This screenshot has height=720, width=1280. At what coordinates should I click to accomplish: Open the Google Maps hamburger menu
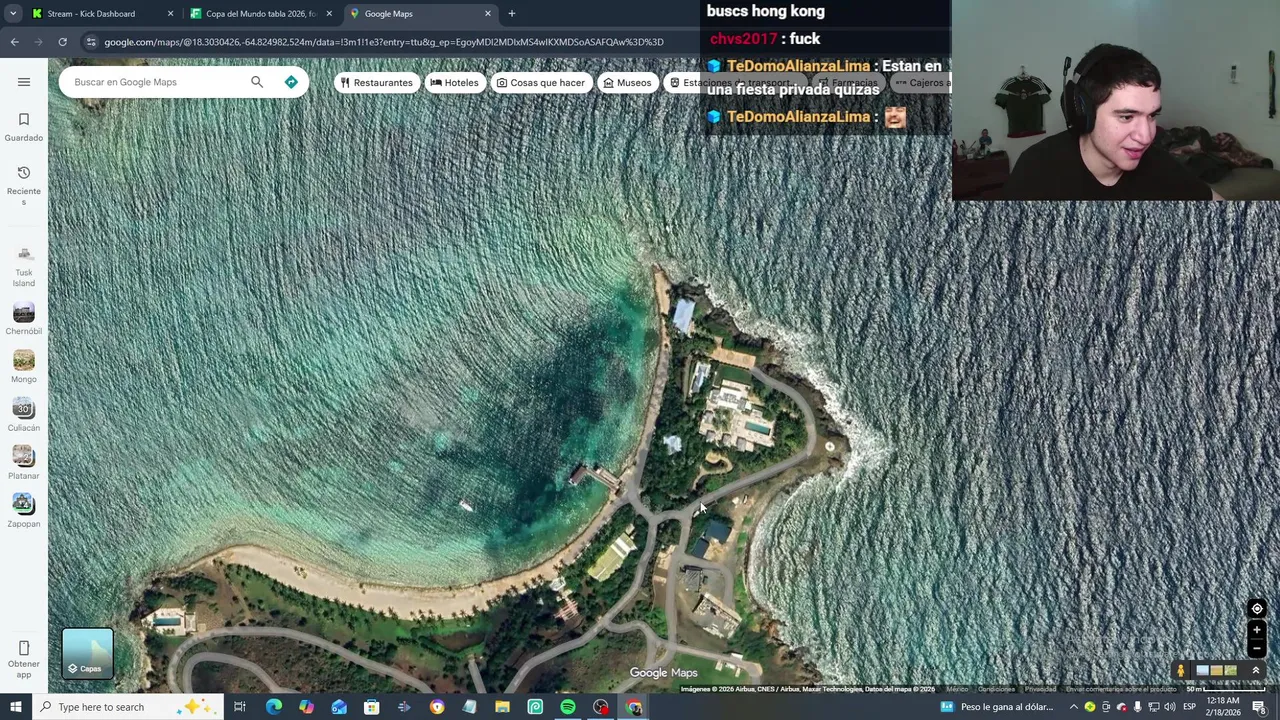coord(24,82)
